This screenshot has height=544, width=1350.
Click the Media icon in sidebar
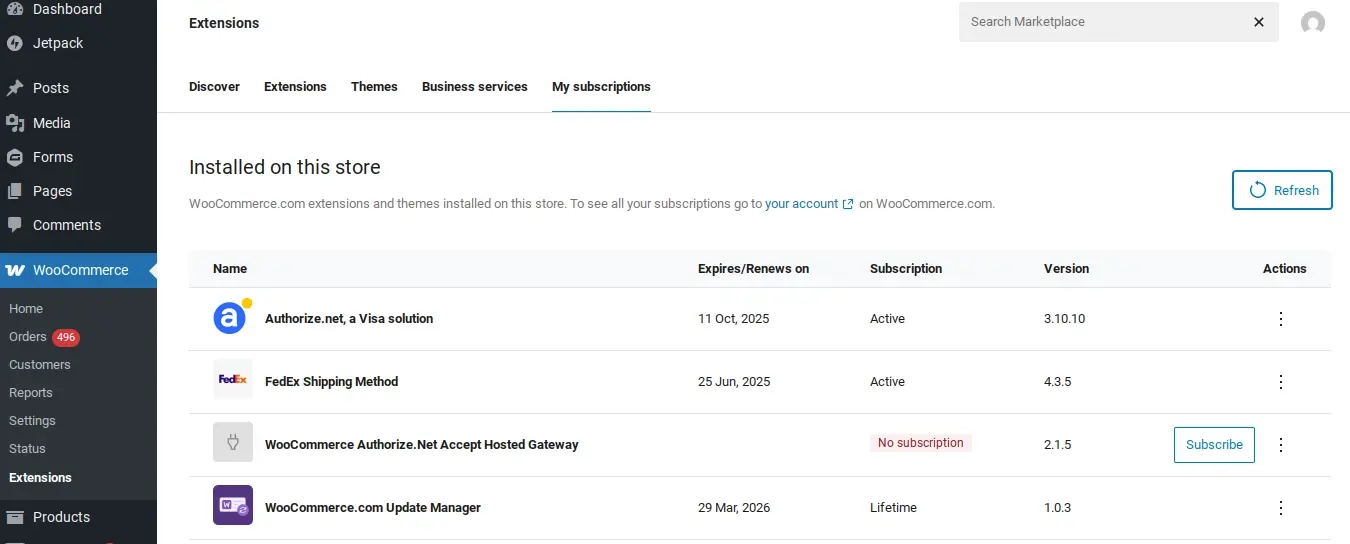[x=14, y=123]
